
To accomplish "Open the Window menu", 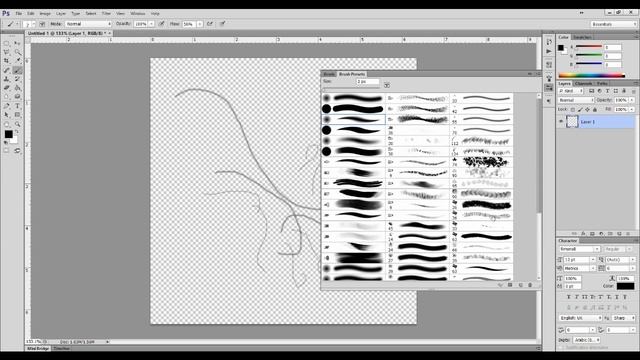I will 138,13.
